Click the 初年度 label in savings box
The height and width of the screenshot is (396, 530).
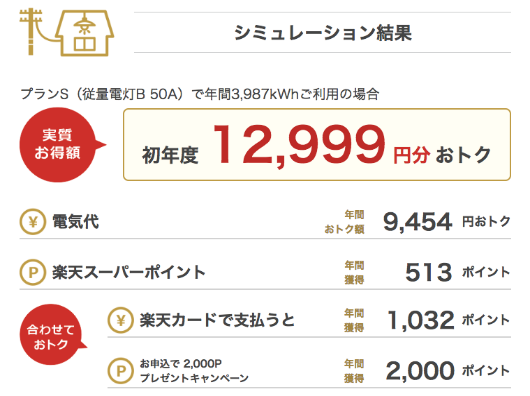point(170,155)
